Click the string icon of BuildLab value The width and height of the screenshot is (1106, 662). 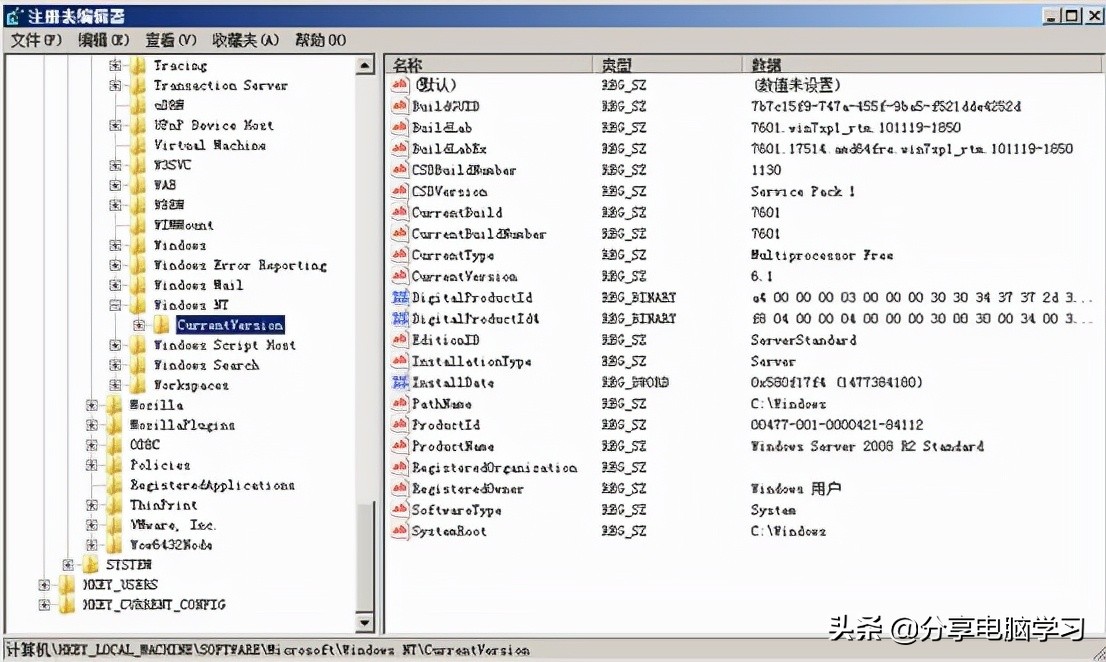(x=400, y=128)
